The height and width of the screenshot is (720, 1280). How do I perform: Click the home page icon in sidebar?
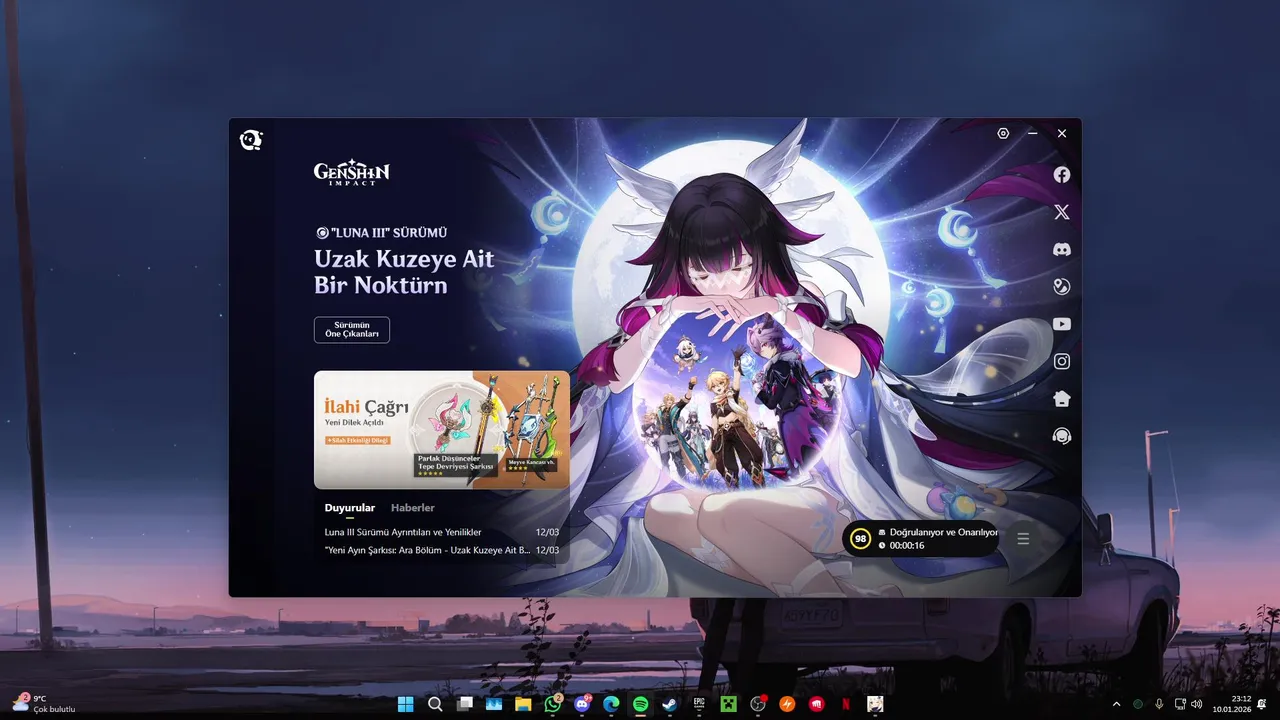coord(1062,399)
